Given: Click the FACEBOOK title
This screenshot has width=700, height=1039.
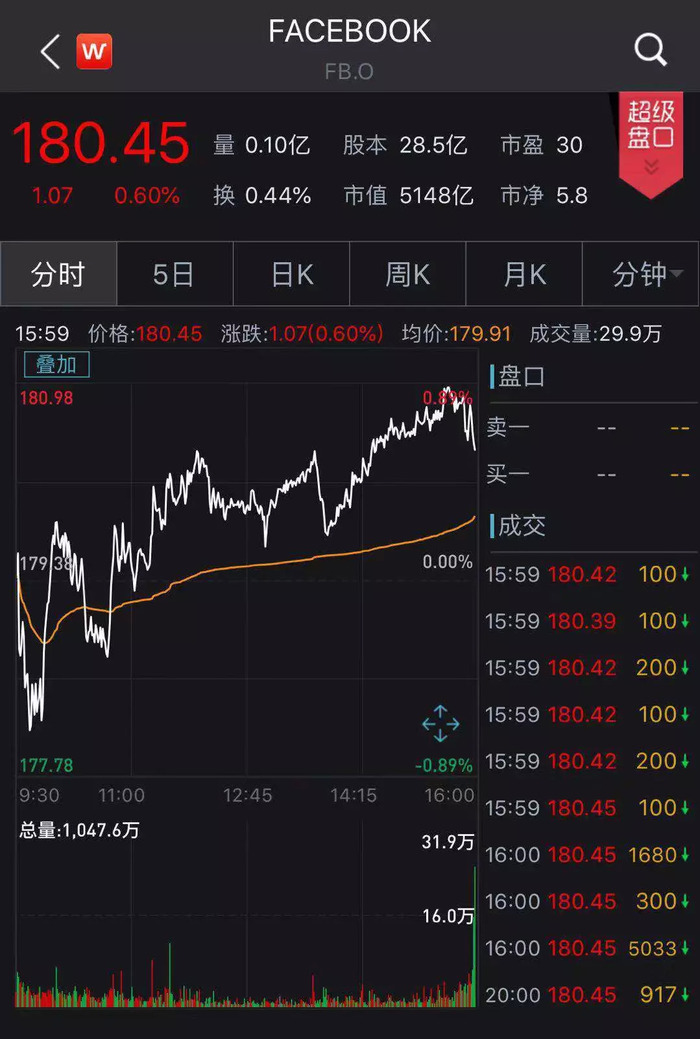Looking at the screenshot, I should [349, 31].
